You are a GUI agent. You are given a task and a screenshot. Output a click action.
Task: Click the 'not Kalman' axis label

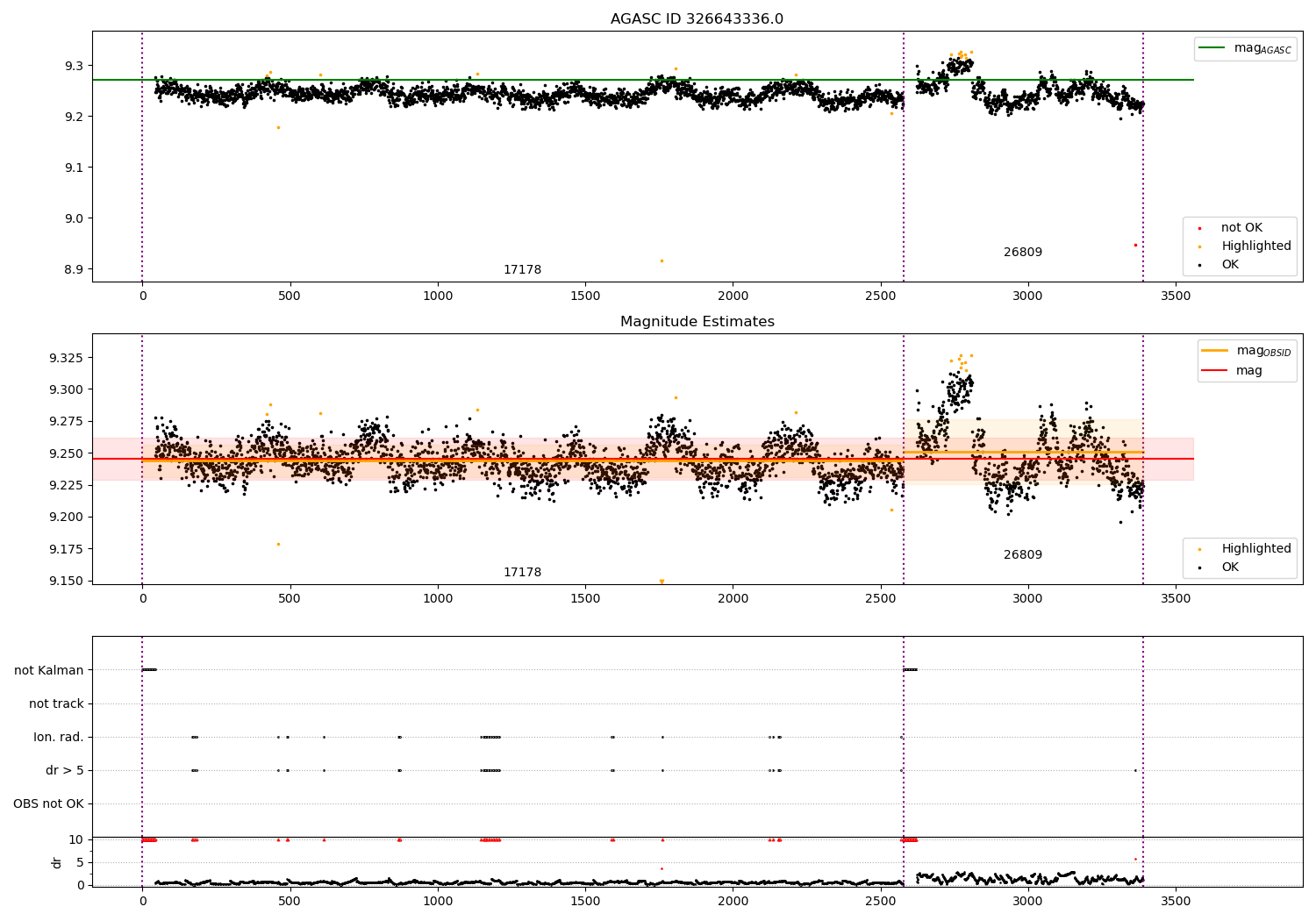click(49, 671)
